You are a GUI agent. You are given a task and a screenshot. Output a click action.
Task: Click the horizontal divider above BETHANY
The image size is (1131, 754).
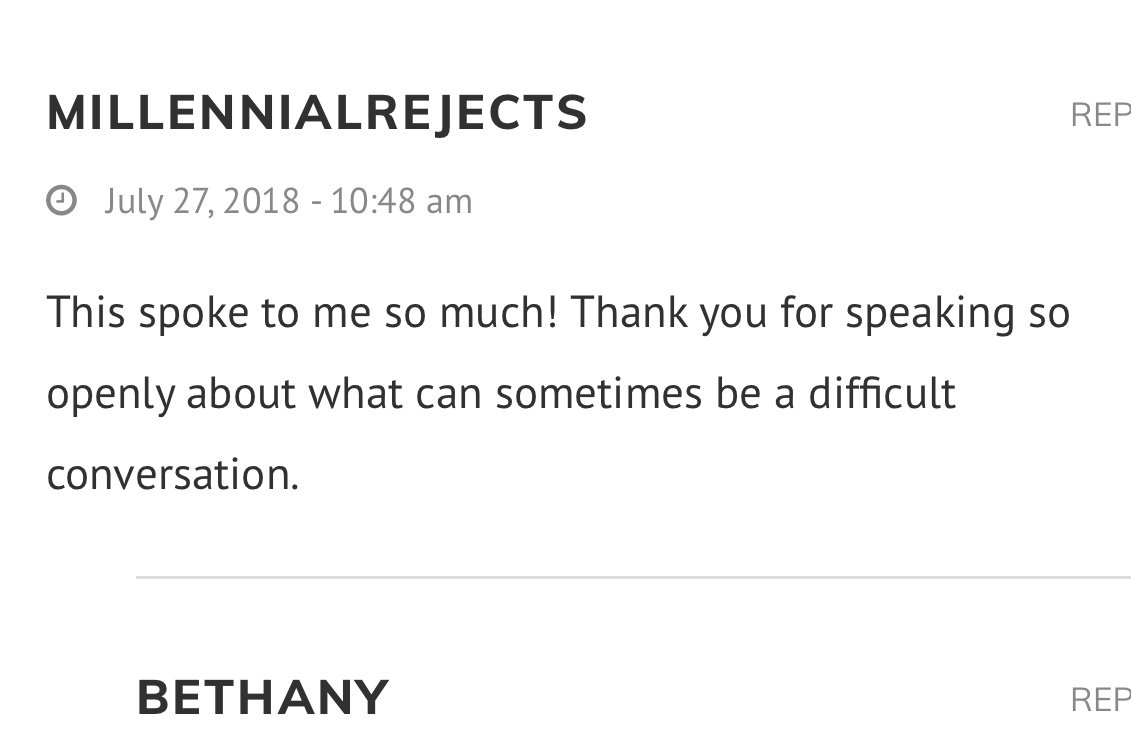click(x=633, y=577)
